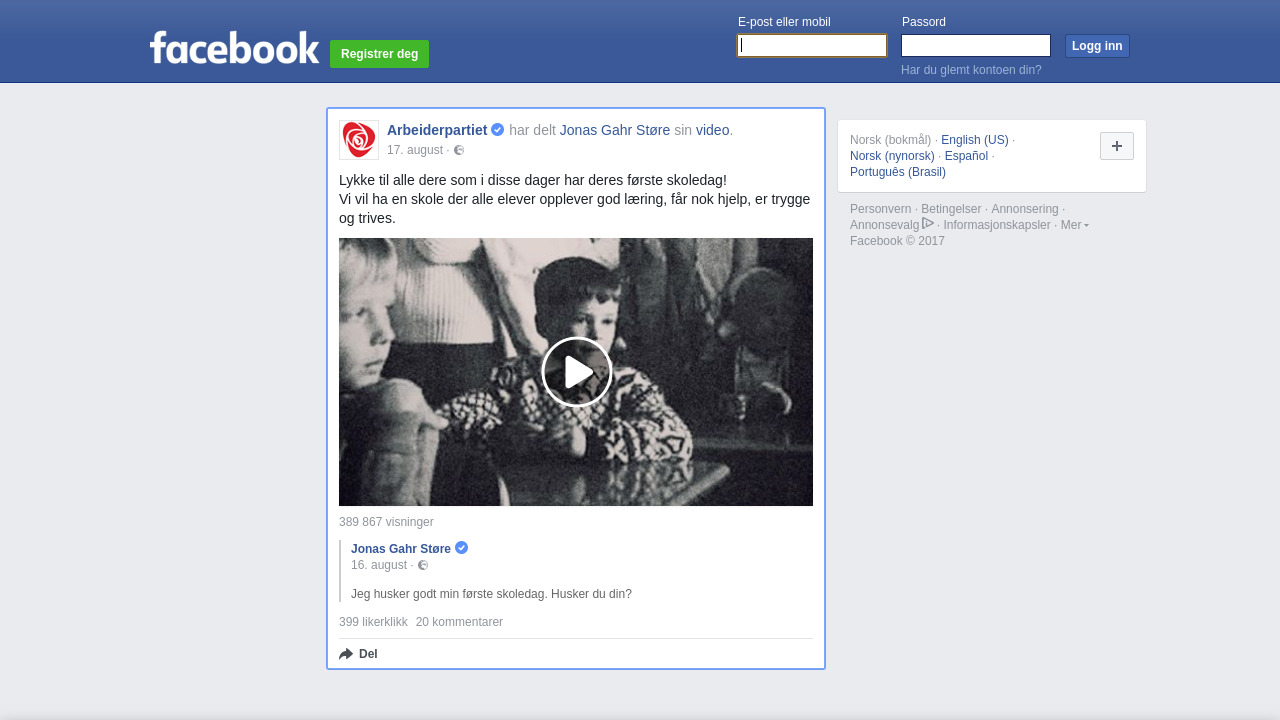Open the Jonas Gahr Støre link in the share header

coord(615,130)
